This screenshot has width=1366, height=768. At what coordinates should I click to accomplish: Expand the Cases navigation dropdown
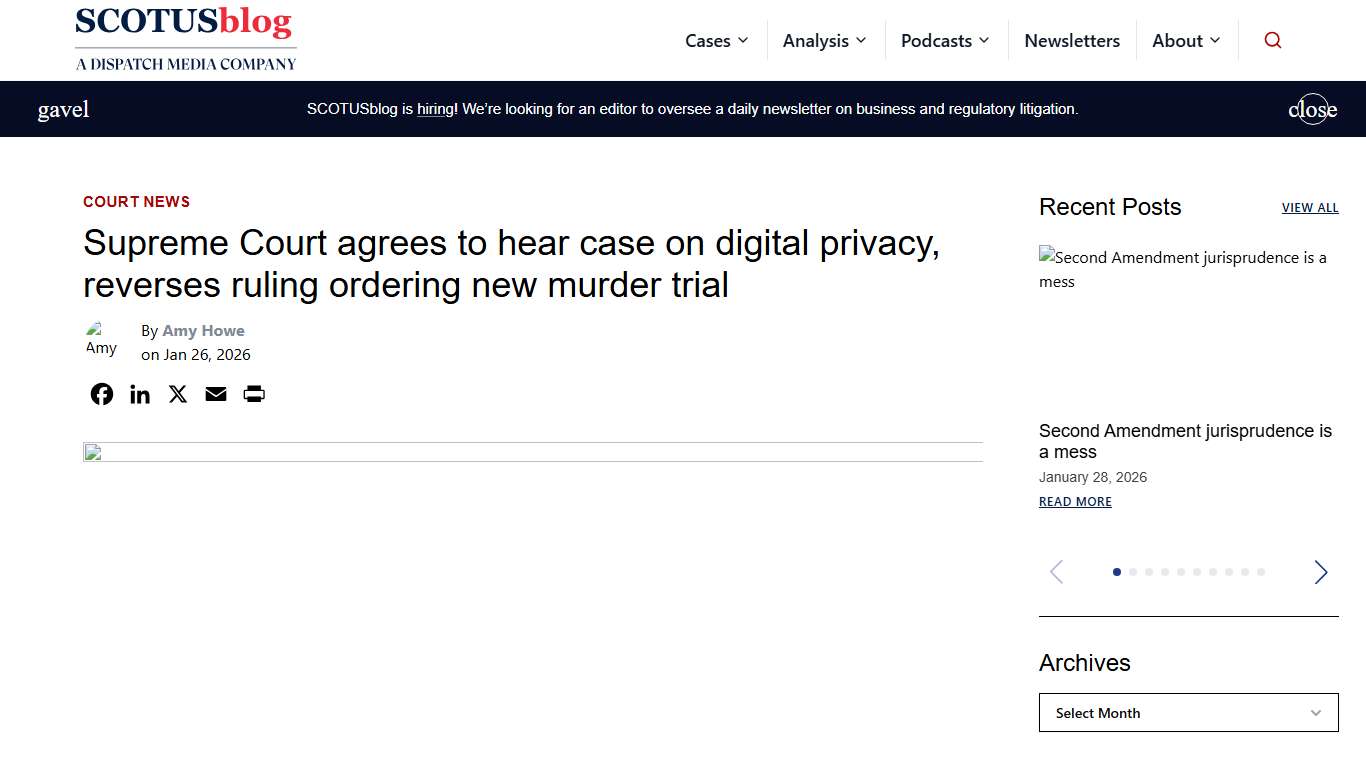(x=716, y=40)
